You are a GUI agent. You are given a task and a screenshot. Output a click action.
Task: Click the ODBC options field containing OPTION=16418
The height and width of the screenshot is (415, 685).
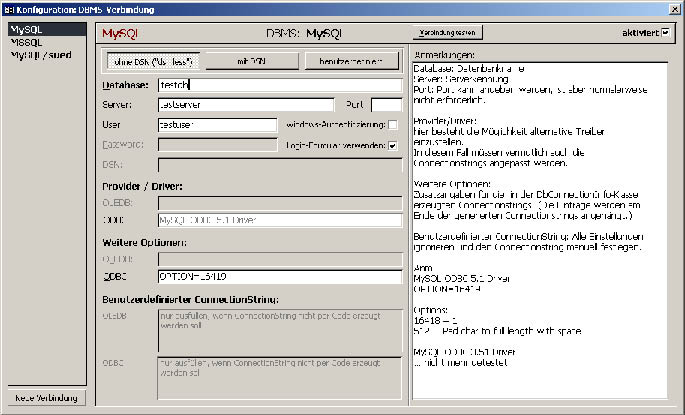(280, 277)
